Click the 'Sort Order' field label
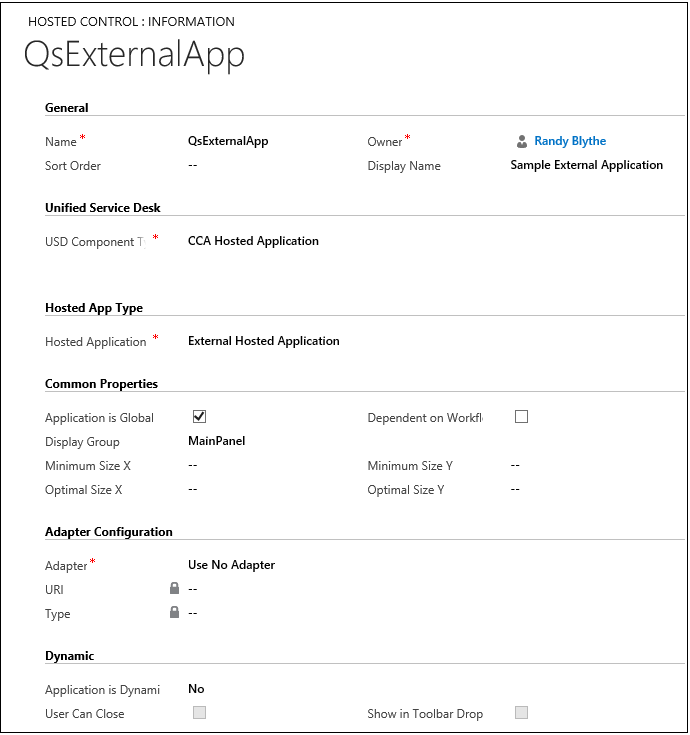This screenshot has height=735, width=690. (73, 166)
